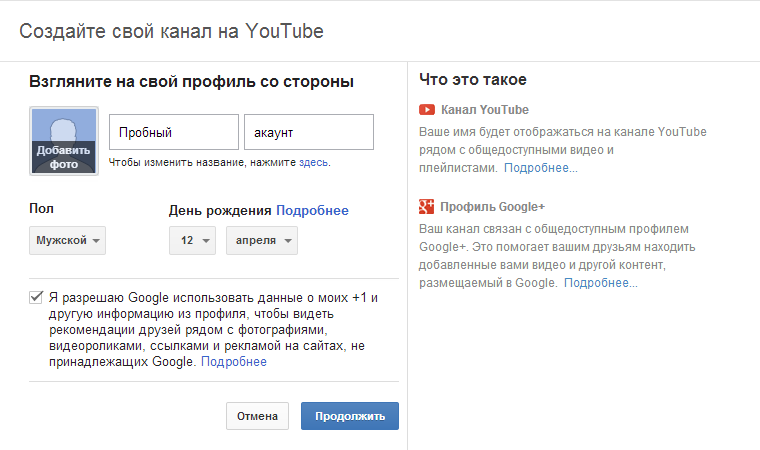Click the День рождения label
760x450 pixels.
click(x=220, y=210)
